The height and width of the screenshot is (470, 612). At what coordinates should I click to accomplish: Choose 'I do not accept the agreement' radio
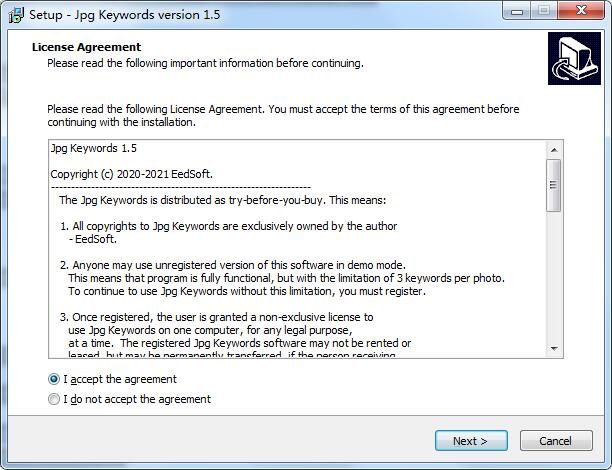[54, 399]
